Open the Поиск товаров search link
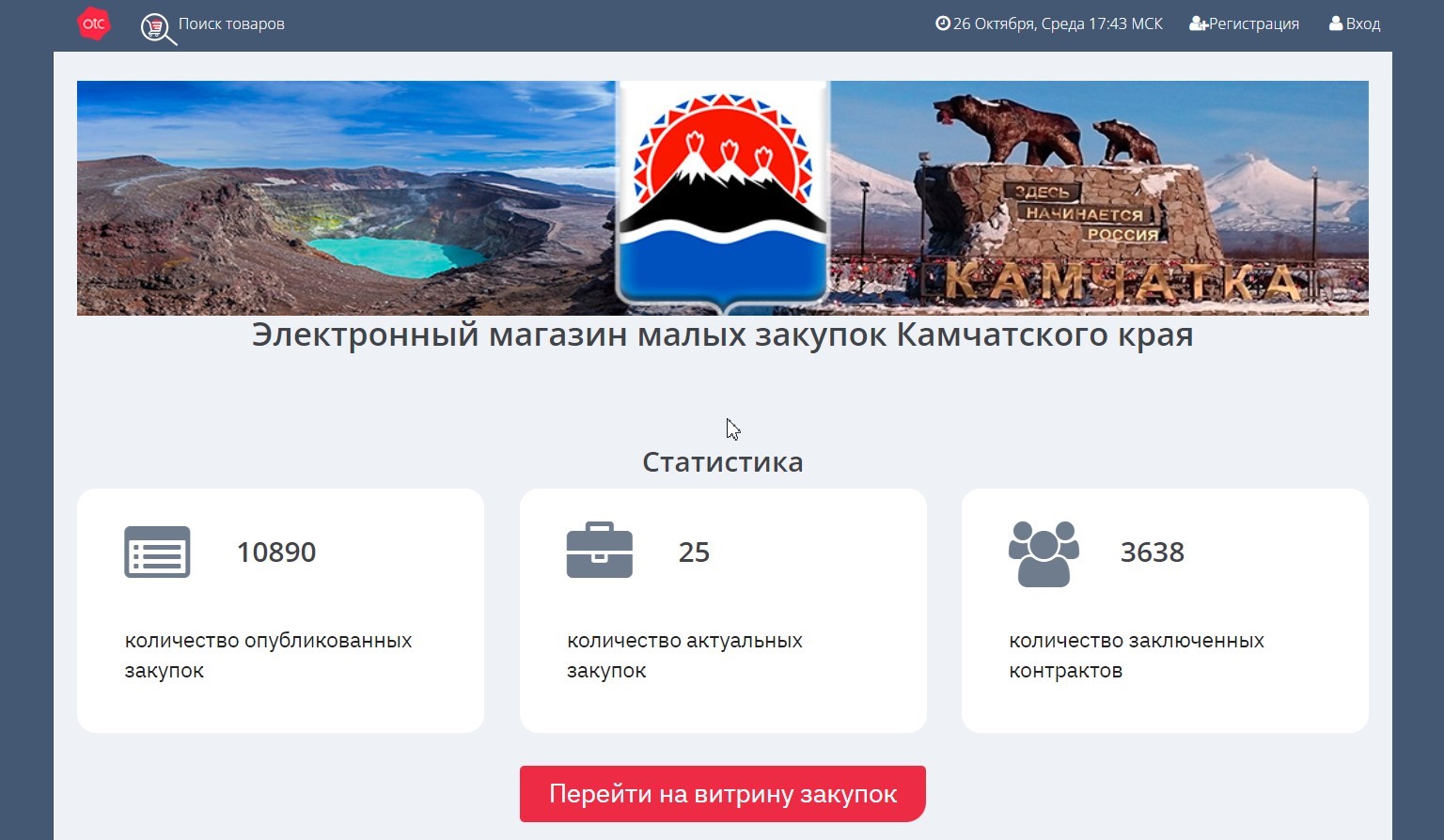The image size is (1444, 840). tap(231, 23)
